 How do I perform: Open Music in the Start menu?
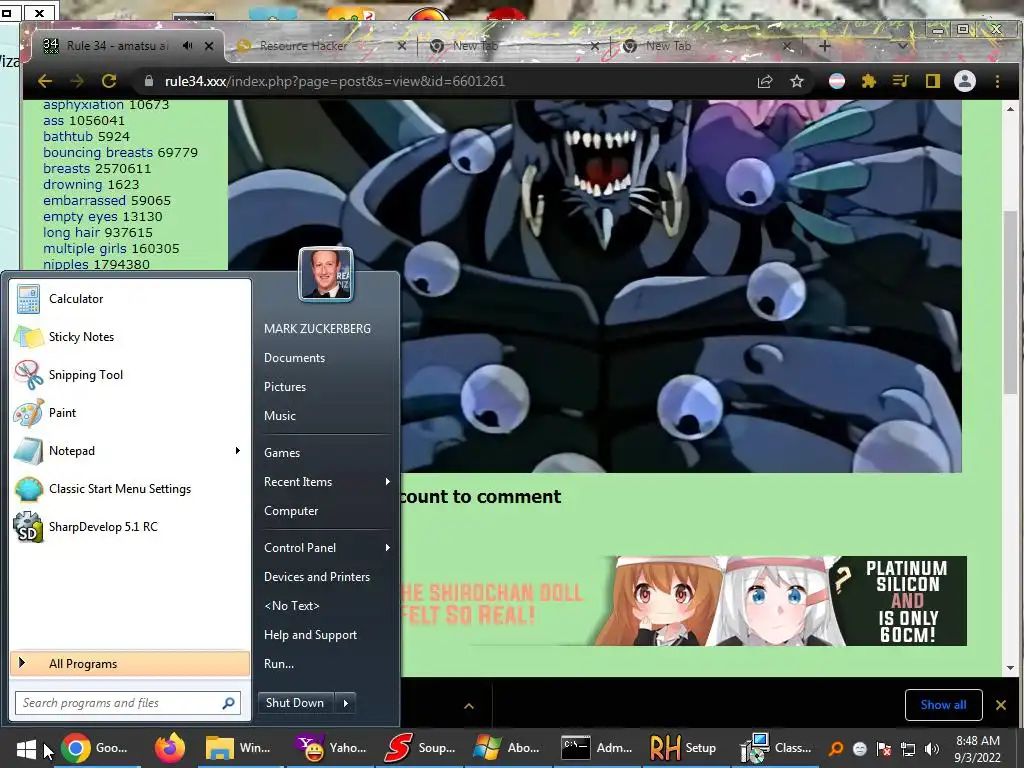point(280,416)
